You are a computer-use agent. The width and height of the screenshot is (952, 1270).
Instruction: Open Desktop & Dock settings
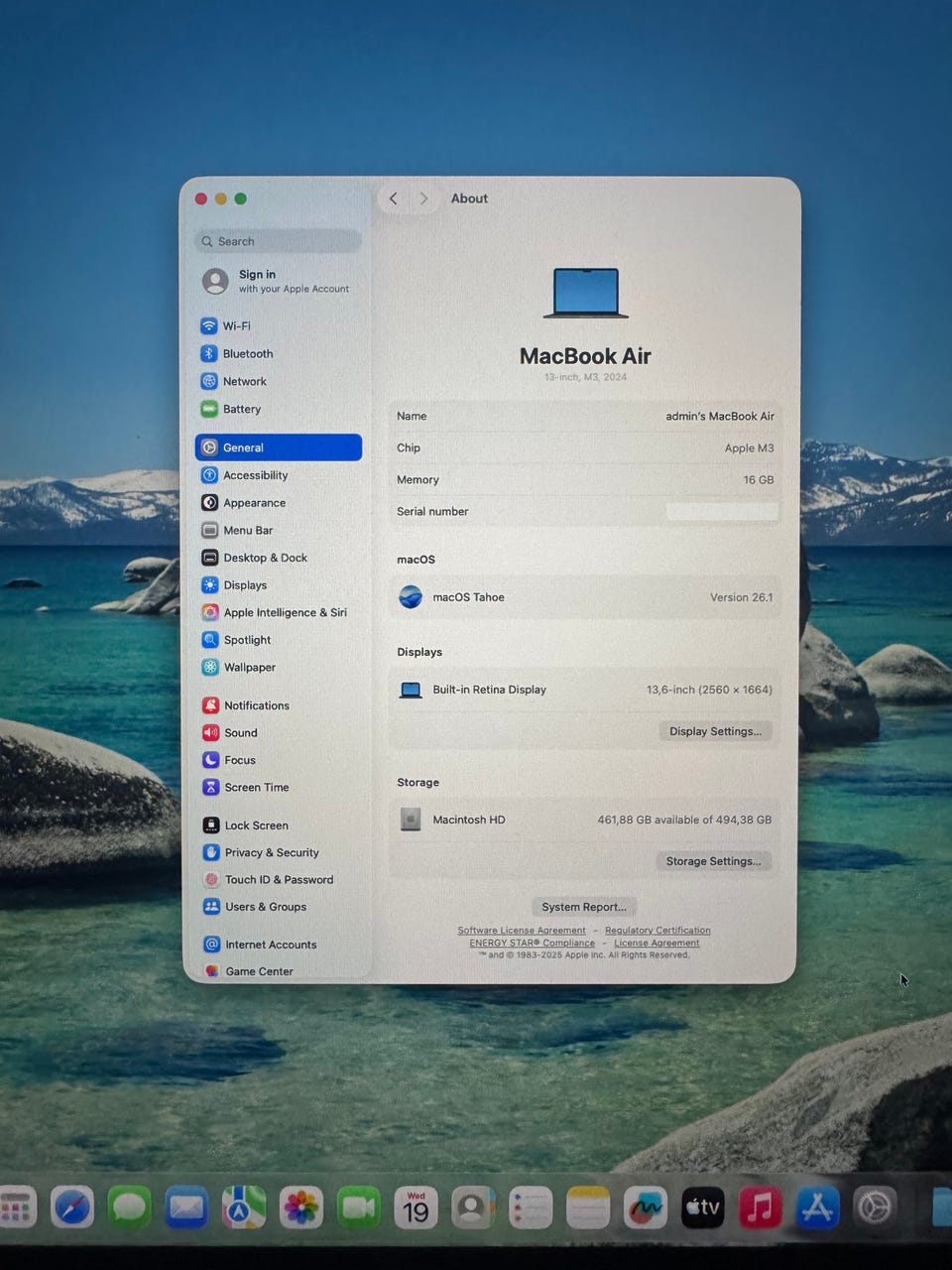[278, 558]
